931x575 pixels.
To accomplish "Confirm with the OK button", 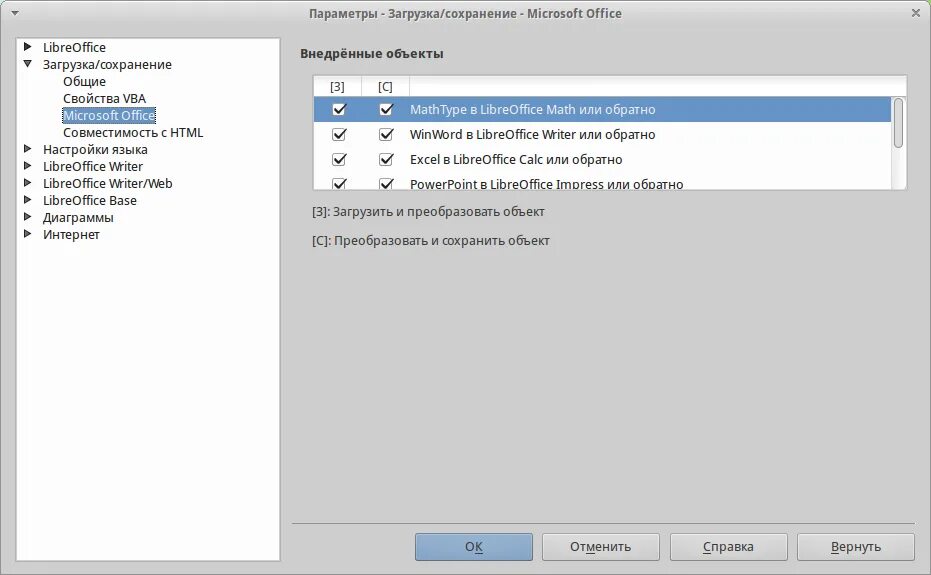I will pos(474,546).
